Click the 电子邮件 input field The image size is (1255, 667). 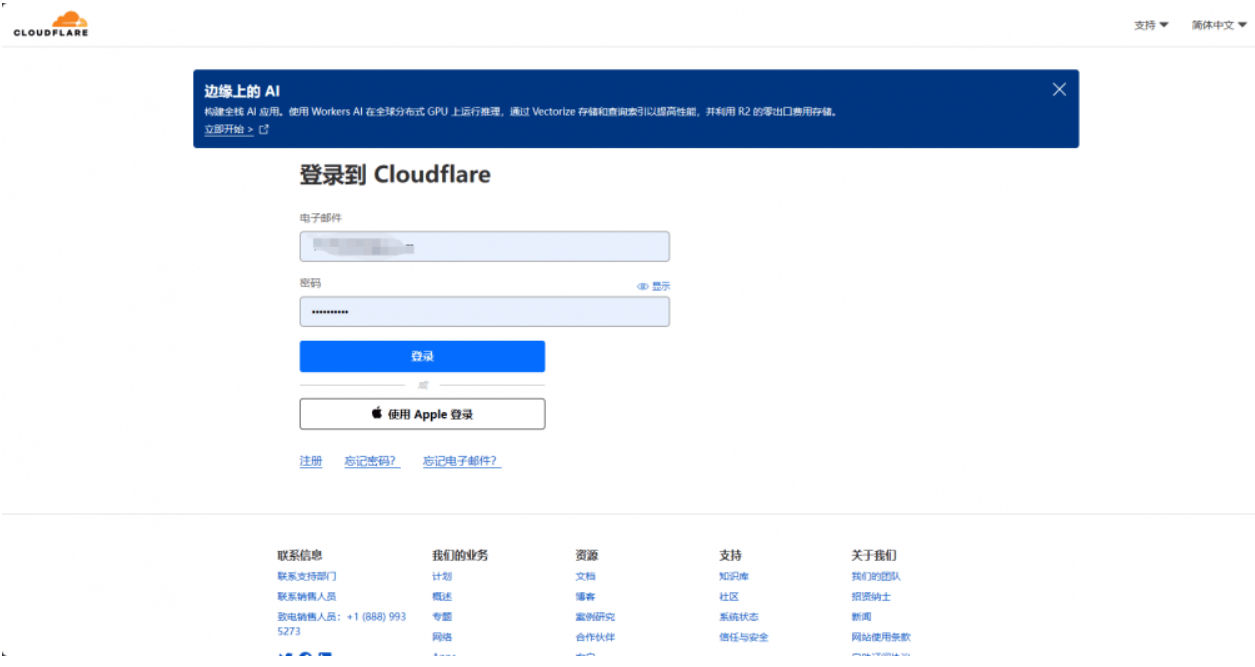pyautogui.click(x=484, y=246)
